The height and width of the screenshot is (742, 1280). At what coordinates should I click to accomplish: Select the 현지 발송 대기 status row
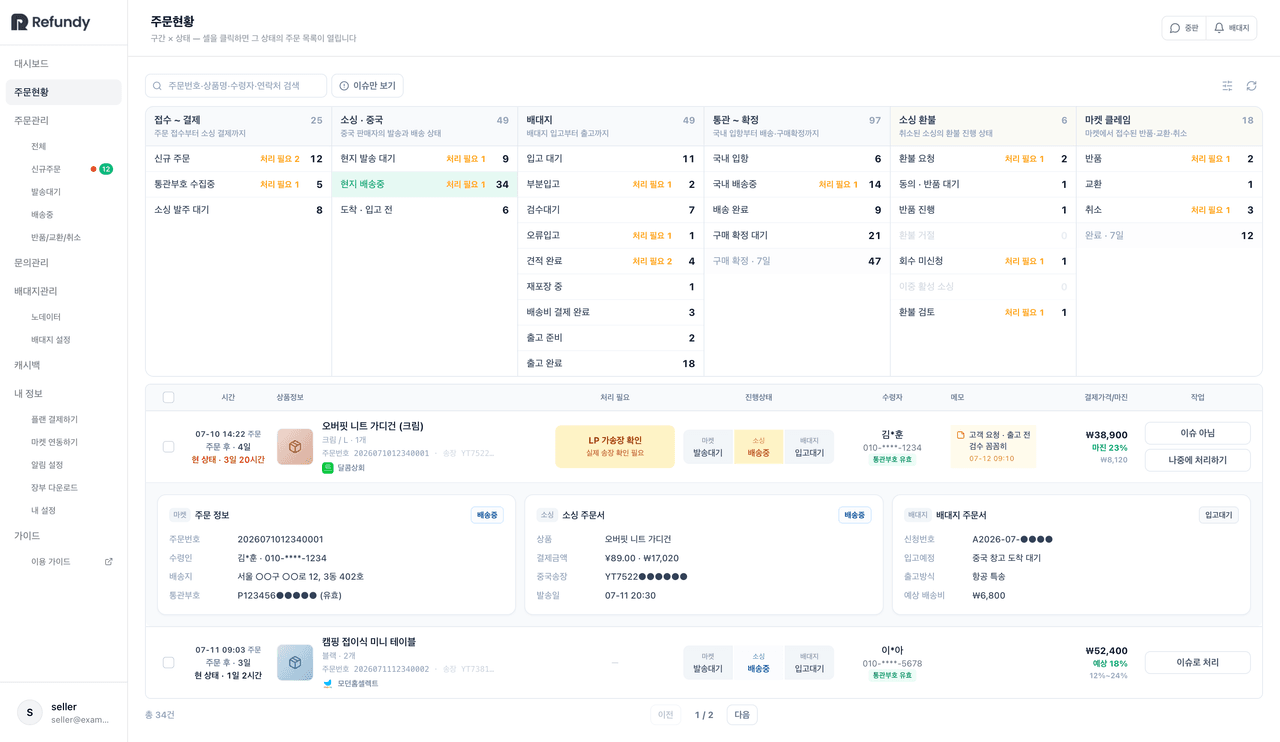tap(424, 159)
